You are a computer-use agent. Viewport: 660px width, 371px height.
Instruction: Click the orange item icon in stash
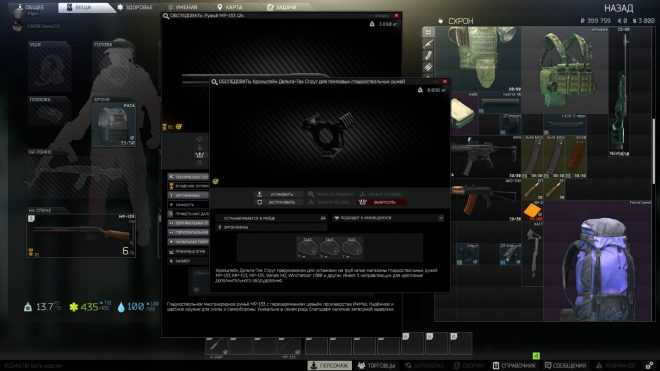tap(532, 210)
